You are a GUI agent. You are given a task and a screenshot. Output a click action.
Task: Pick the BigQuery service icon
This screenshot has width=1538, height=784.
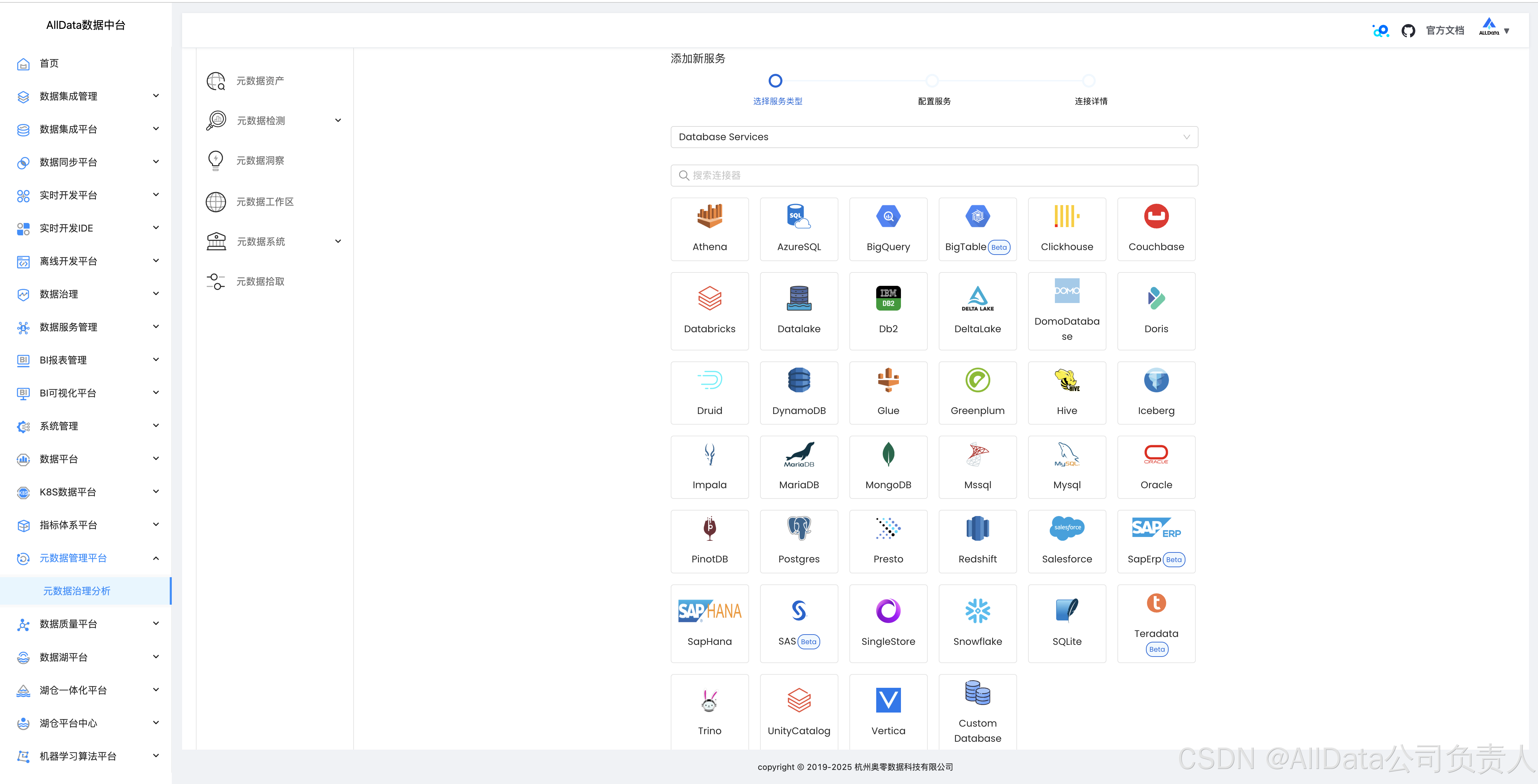point(888,216)
